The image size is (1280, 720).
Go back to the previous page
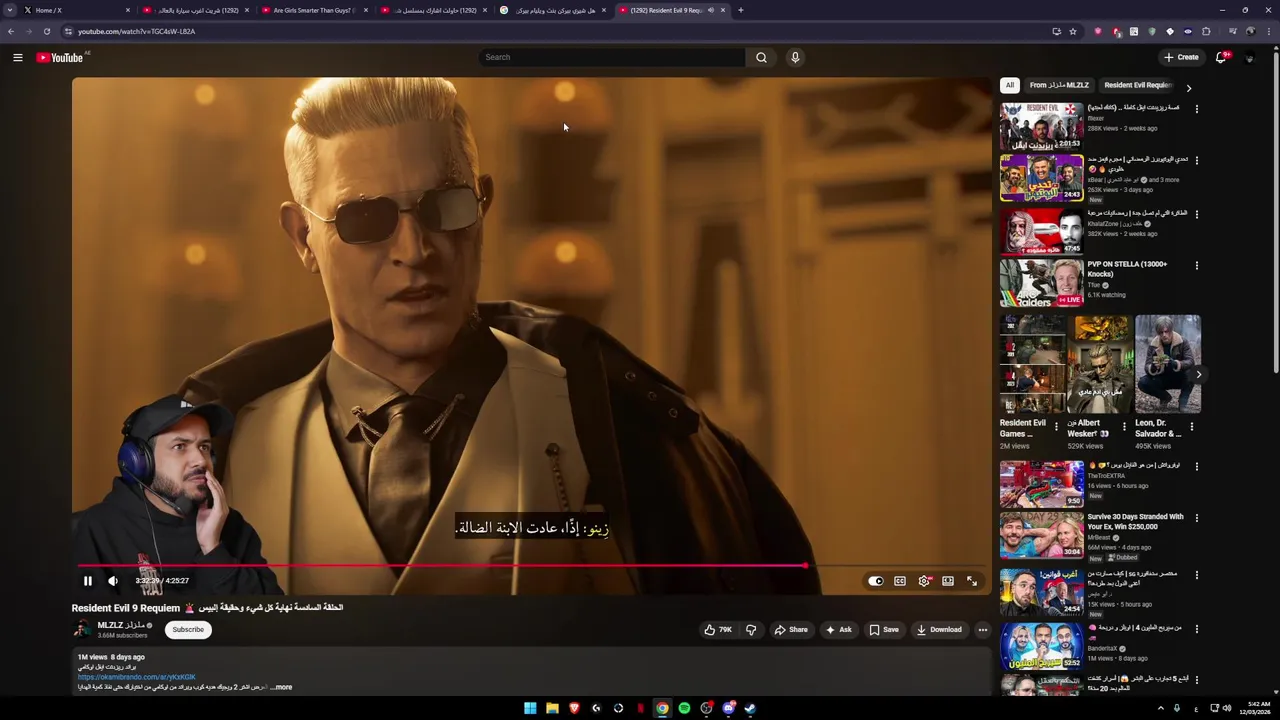pyautogui.click(x=11, y=31)
